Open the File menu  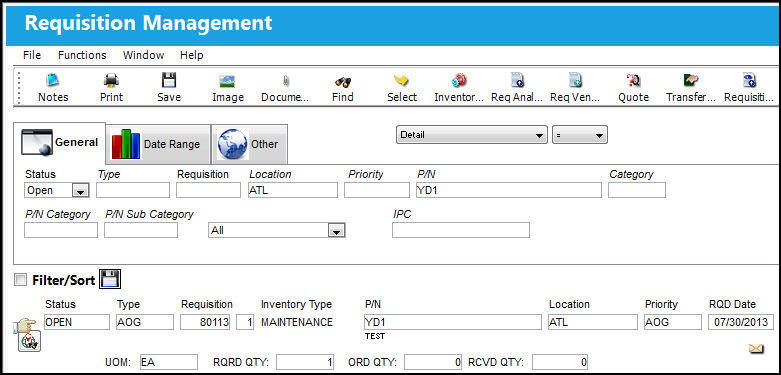[x=32, y=55]
